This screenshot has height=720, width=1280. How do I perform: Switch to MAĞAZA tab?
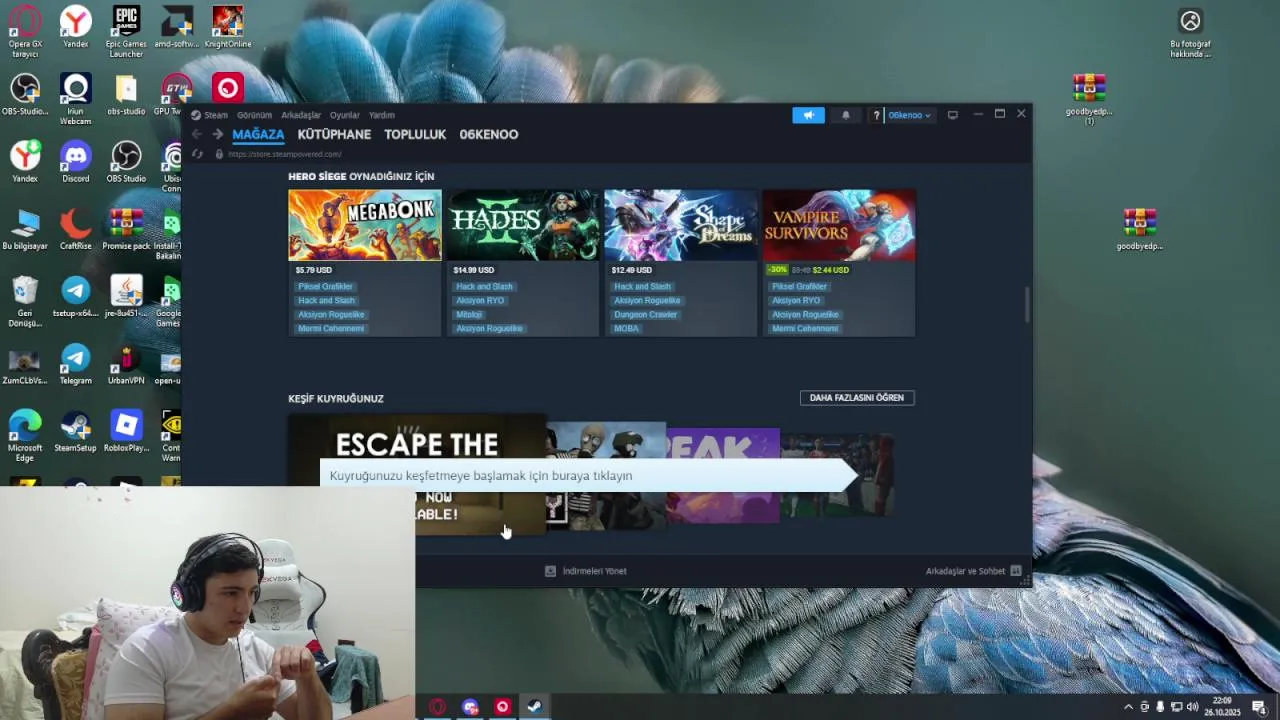tap(258, 134)
